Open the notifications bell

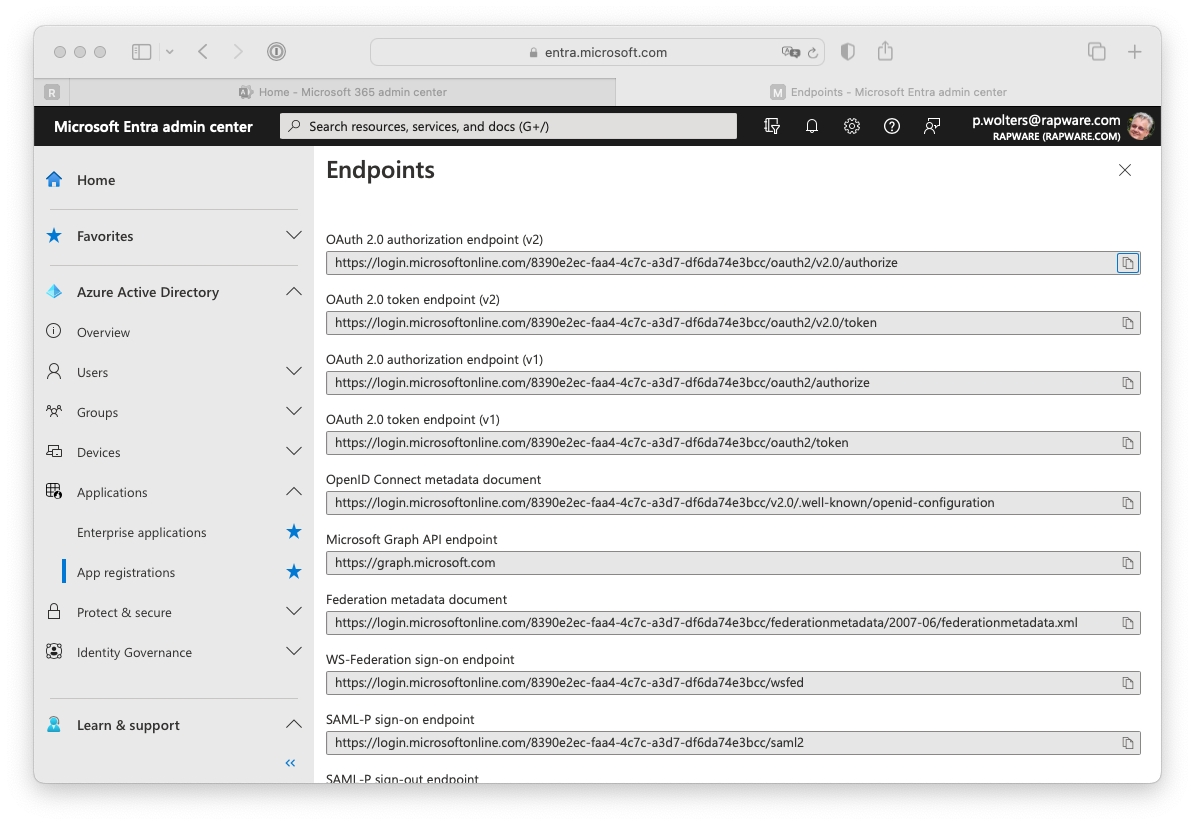(x=812, y=126)
